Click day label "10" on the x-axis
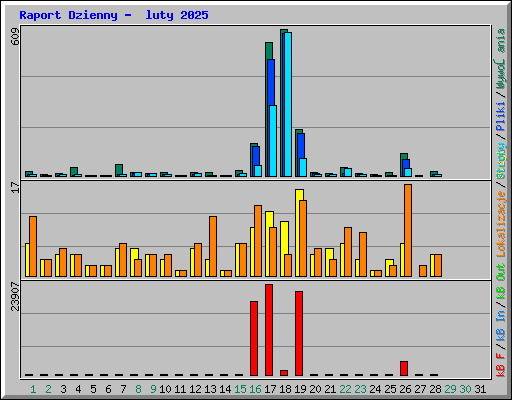The image size is (512, 400). [165, 389]
